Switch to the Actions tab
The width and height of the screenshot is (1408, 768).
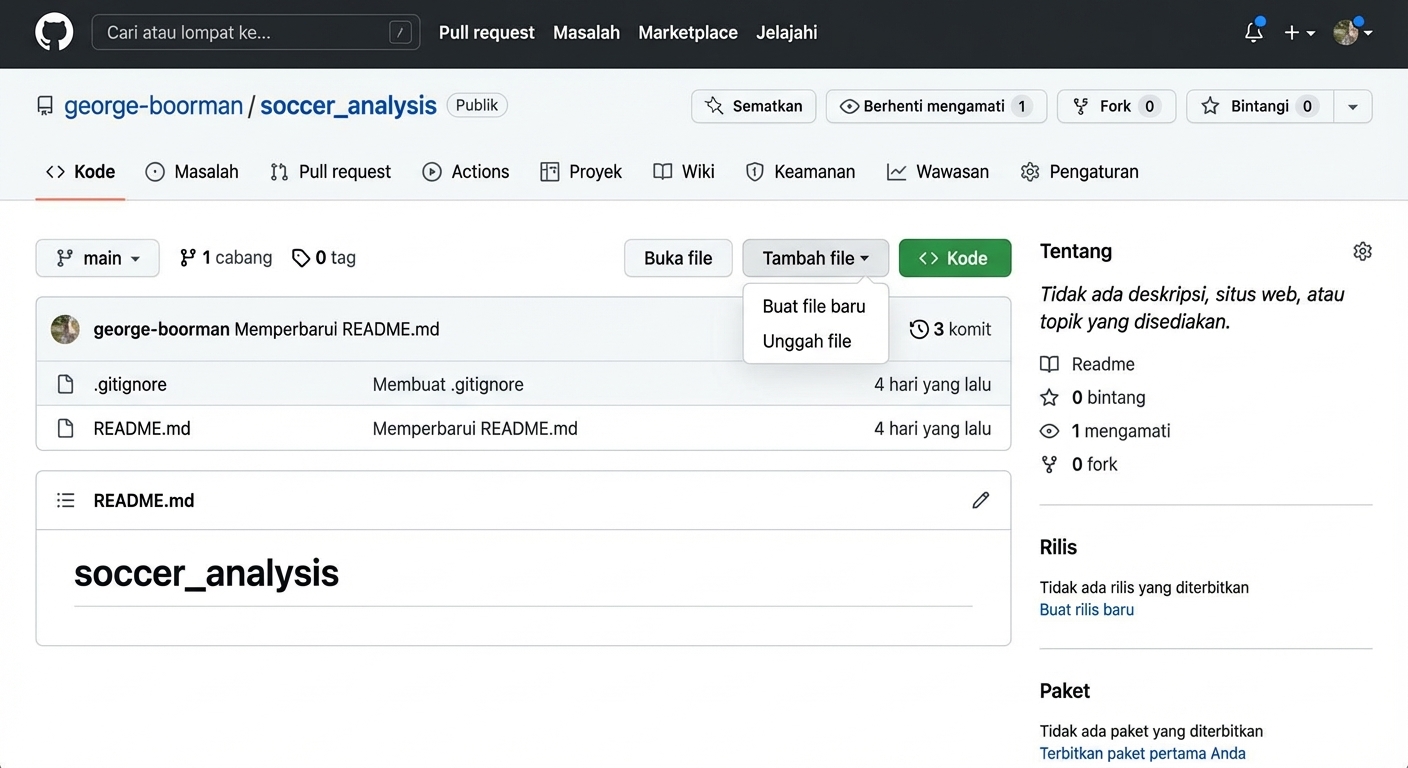pyautogui.click(x=466, y=172)
